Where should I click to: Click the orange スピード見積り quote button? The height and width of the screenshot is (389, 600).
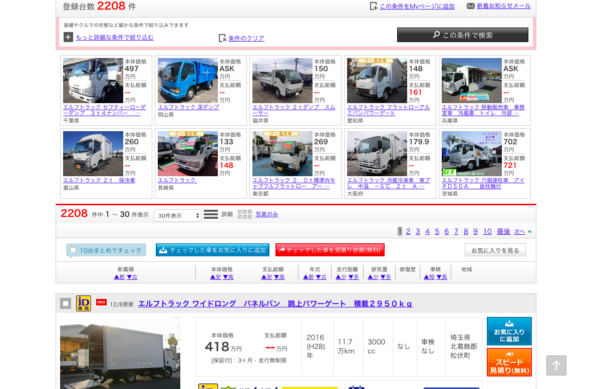(509, 362)
